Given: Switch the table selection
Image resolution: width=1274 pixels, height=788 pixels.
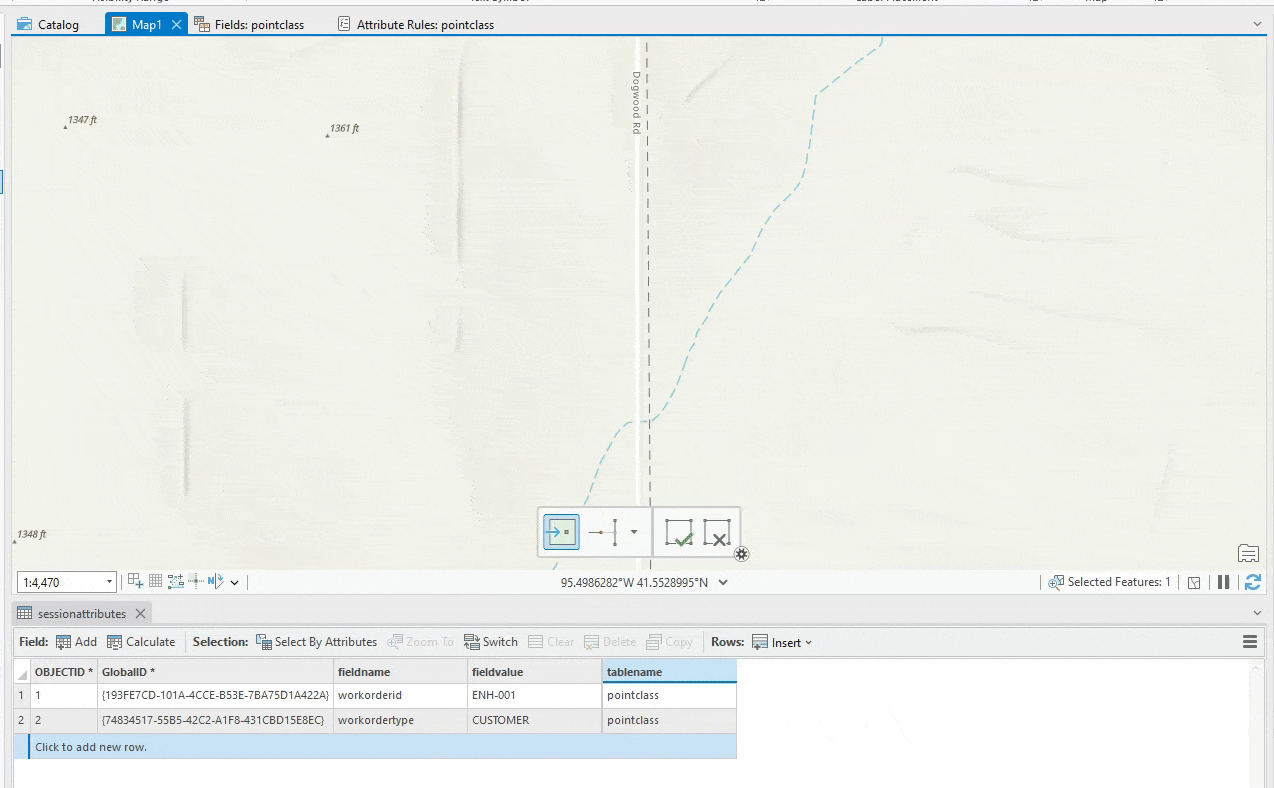Looking at the screenshot, I should pos(491,642).
